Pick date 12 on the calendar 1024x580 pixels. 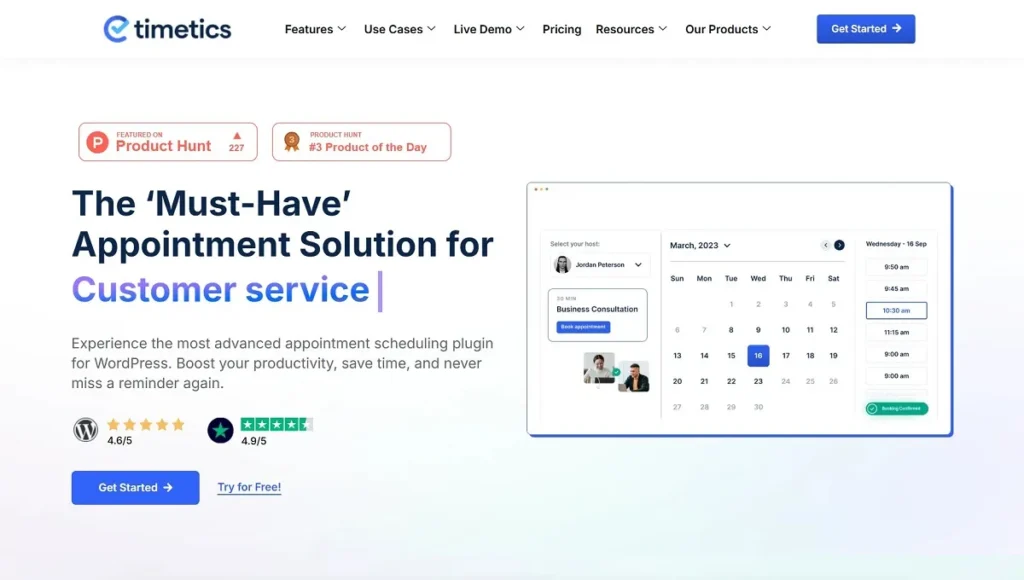point(833,330)
